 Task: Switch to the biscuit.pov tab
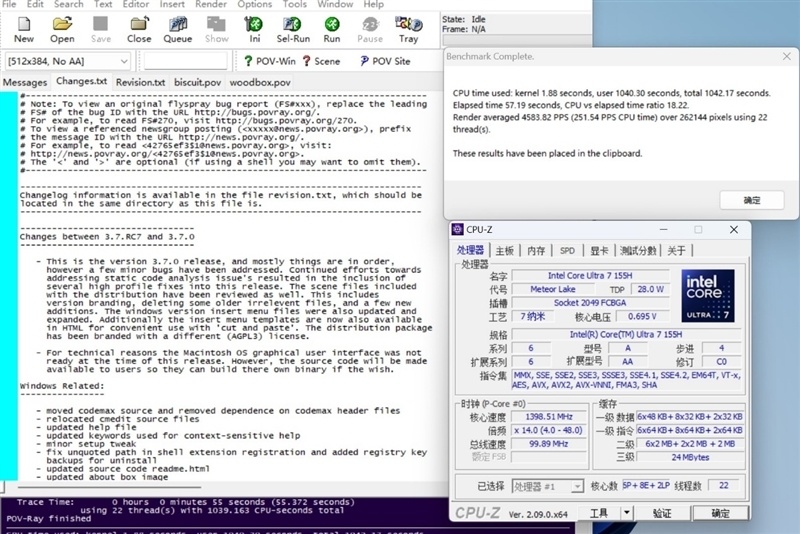coord(197,82)
